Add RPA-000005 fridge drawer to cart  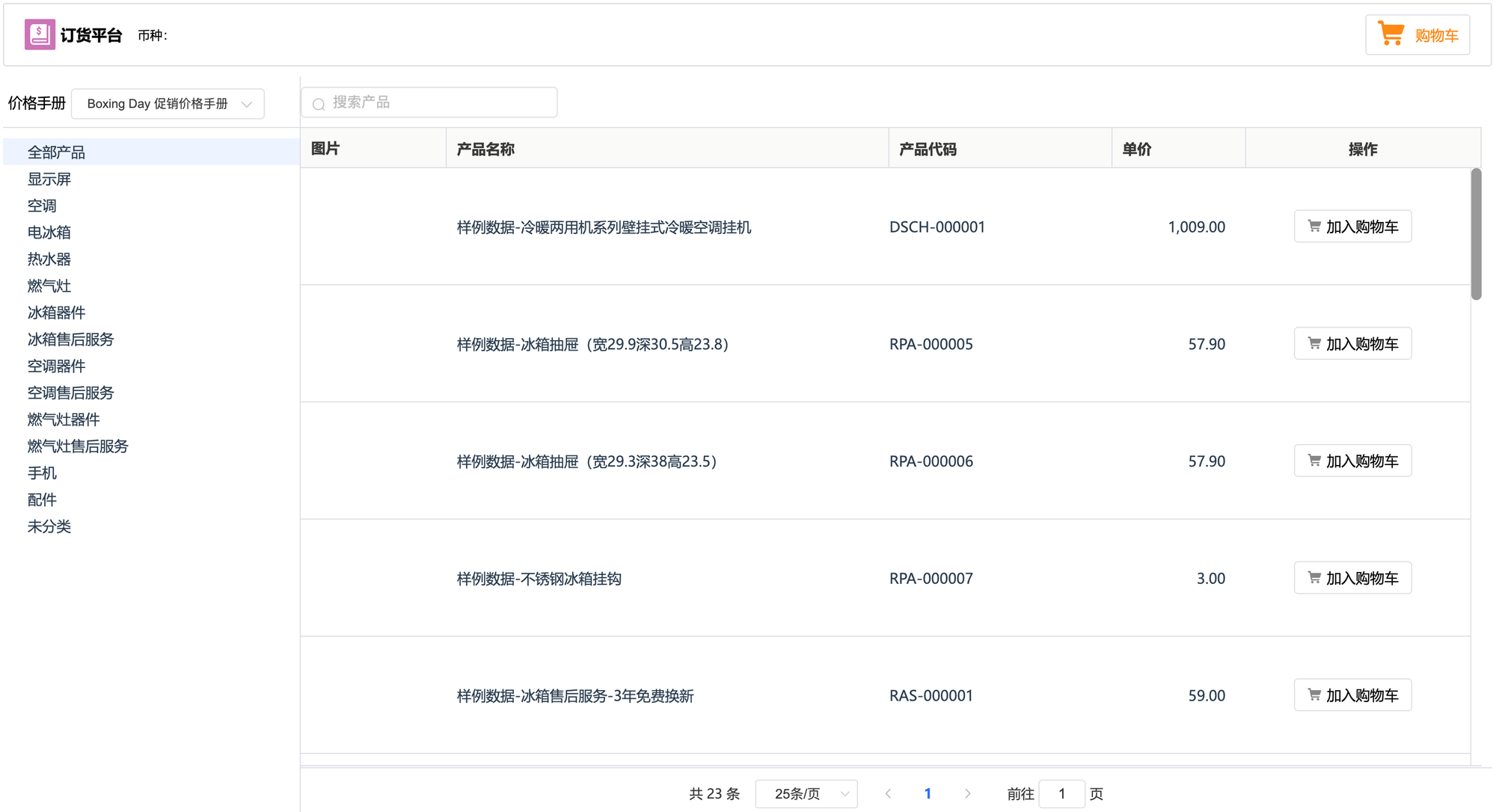click(x=1352, y=344)
